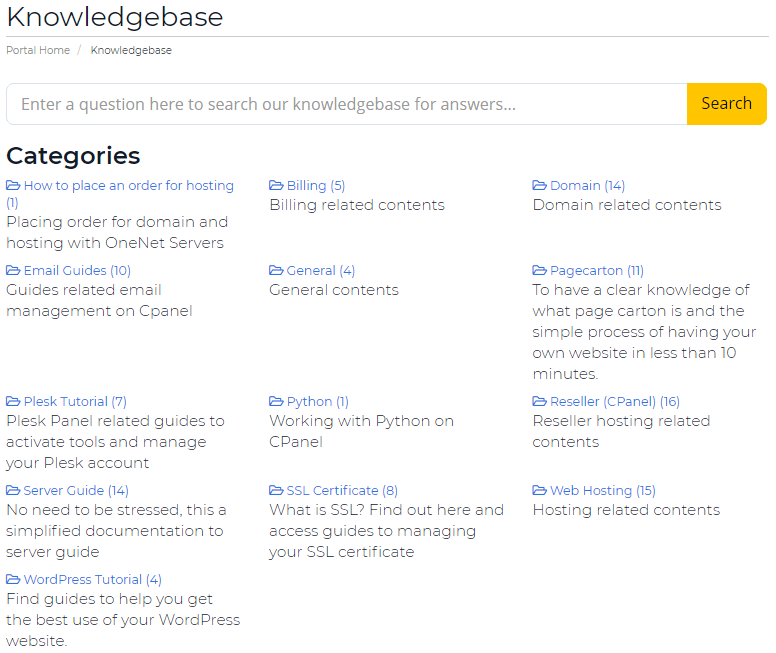Click the folder icon next to Email Guides

pos(13,270)
